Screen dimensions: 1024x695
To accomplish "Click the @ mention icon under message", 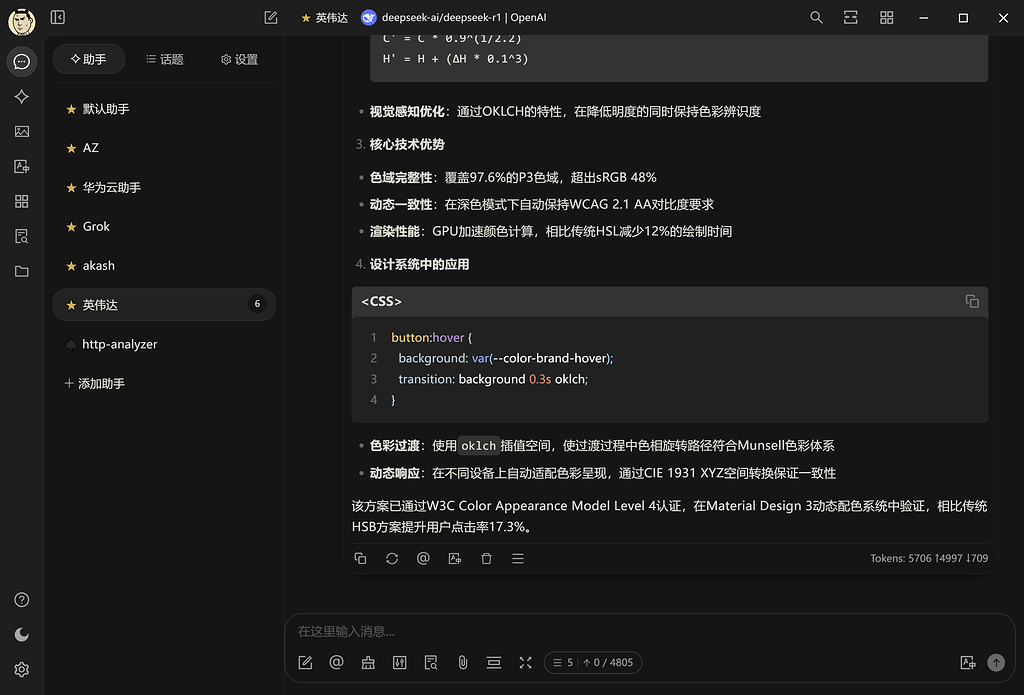I will coord(423,558).
